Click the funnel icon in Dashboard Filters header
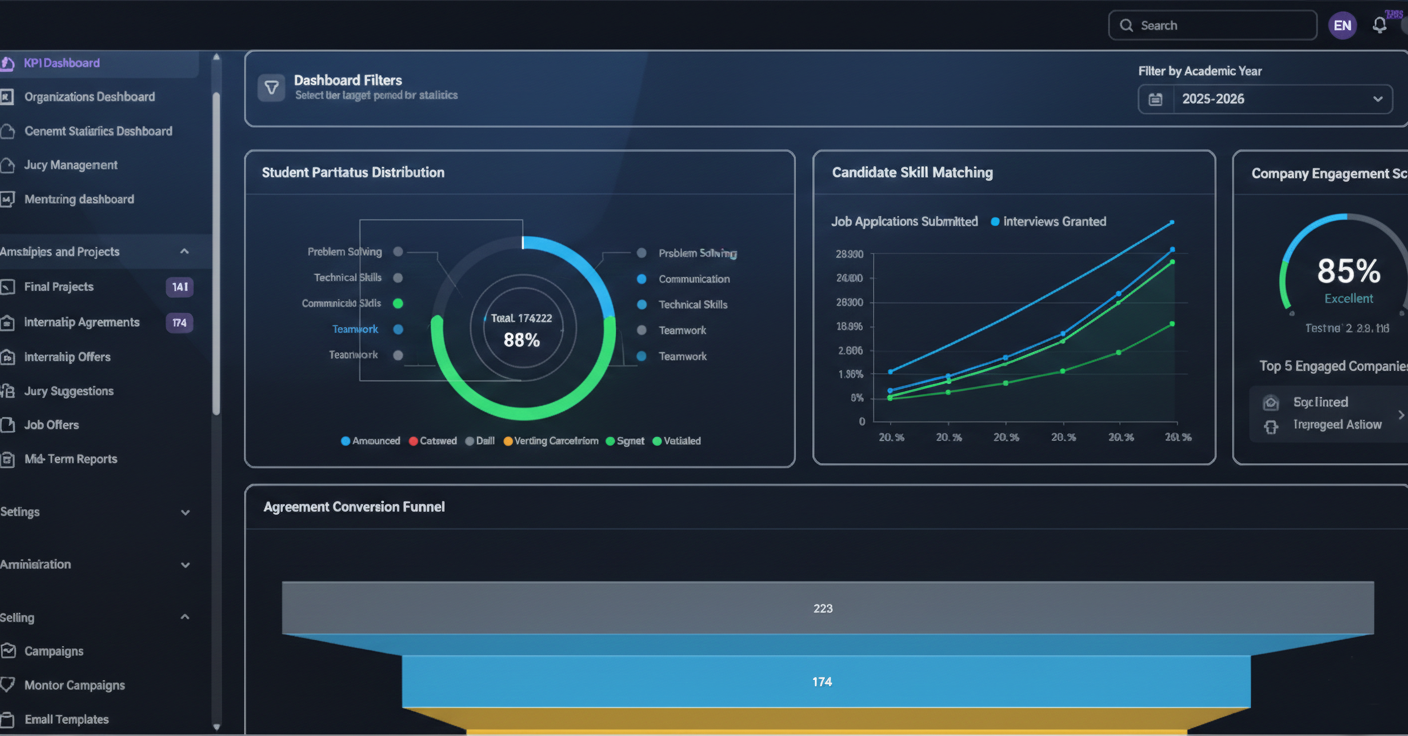 (271, 88)
